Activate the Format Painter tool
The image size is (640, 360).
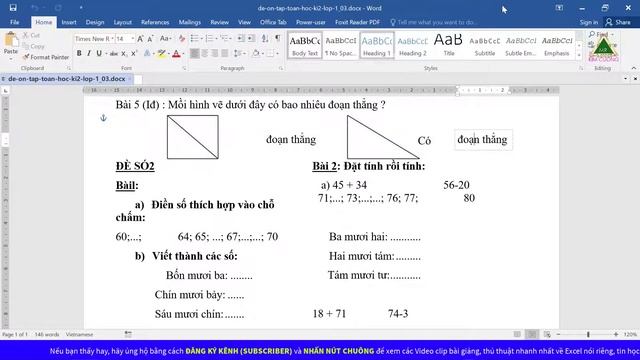point(46,57)
